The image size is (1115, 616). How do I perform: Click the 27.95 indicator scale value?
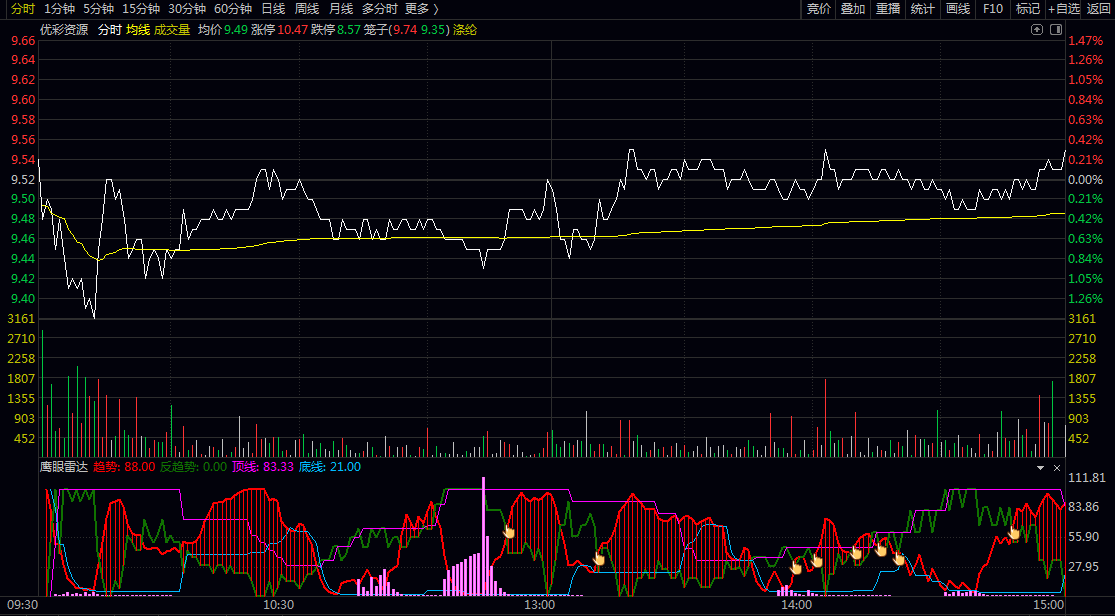click(x=1084, y=567)
